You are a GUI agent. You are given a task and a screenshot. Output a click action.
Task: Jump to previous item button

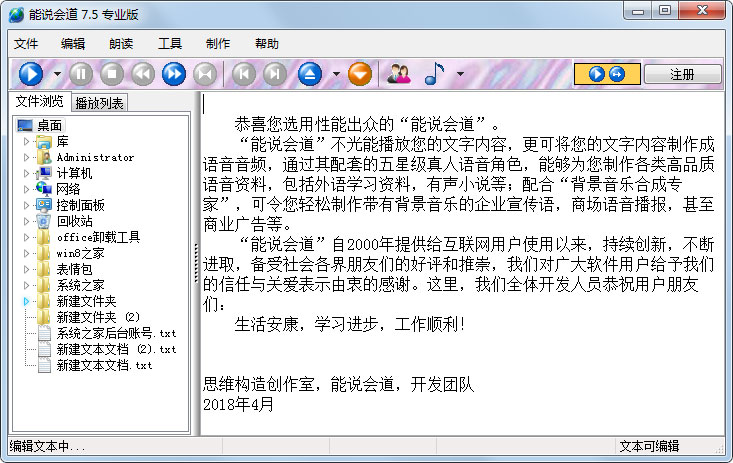tap(244, 74)
